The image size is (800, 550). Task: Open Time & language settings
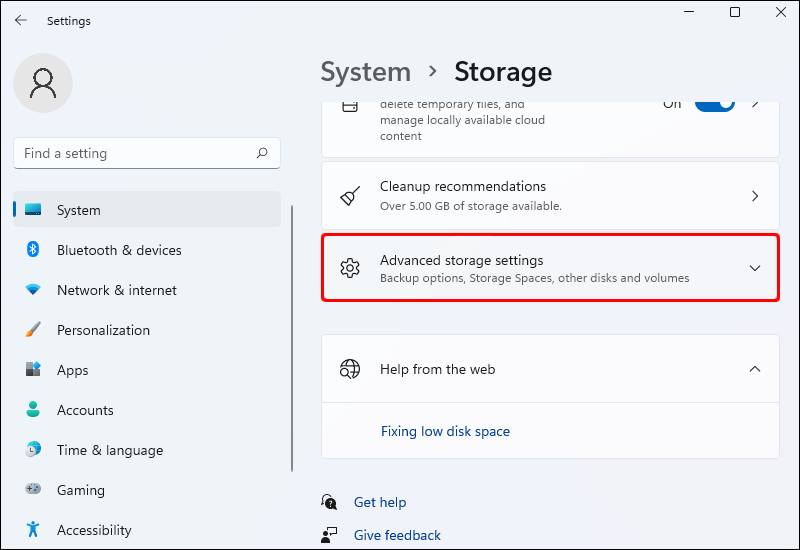[x=109, y=450]
